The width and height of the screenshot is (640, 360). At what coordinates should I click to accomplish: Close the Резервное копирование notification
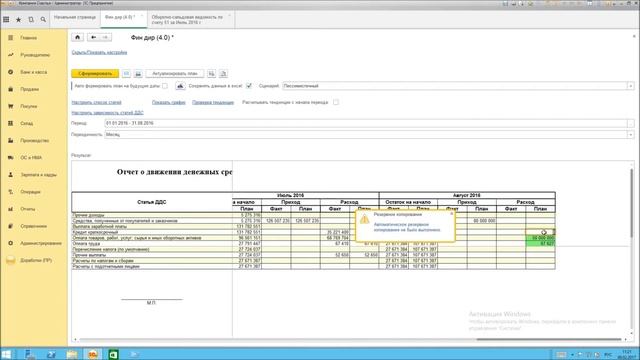451,213
